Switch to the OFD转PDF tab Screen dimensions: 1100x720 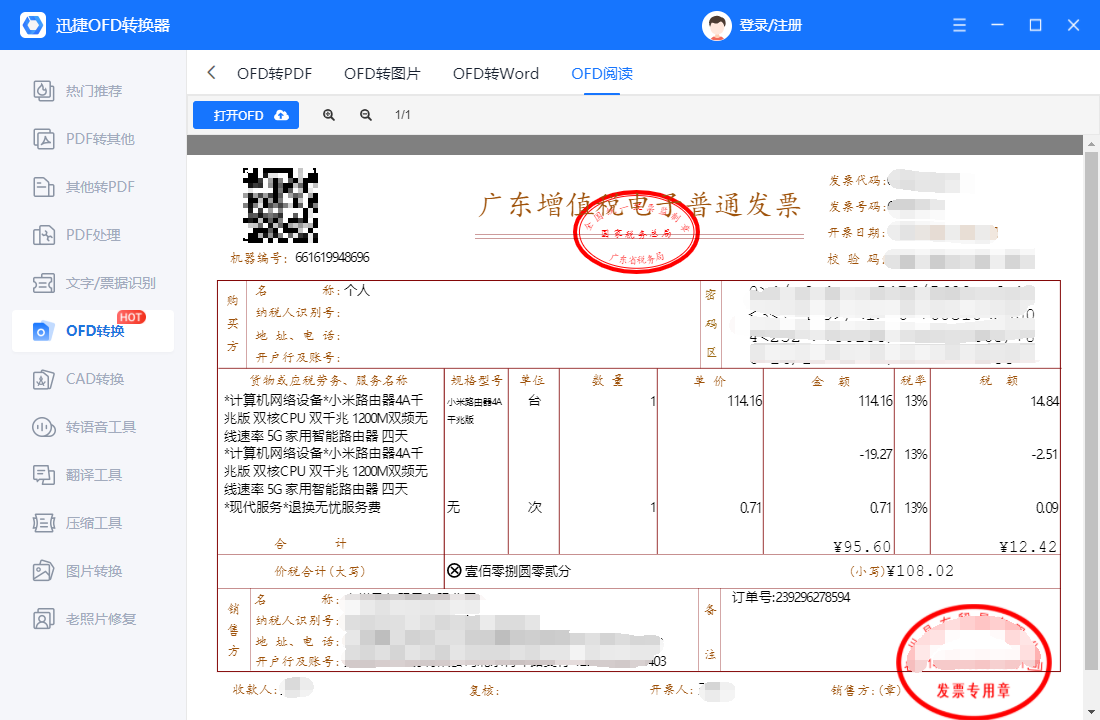(x=277, y=73)
